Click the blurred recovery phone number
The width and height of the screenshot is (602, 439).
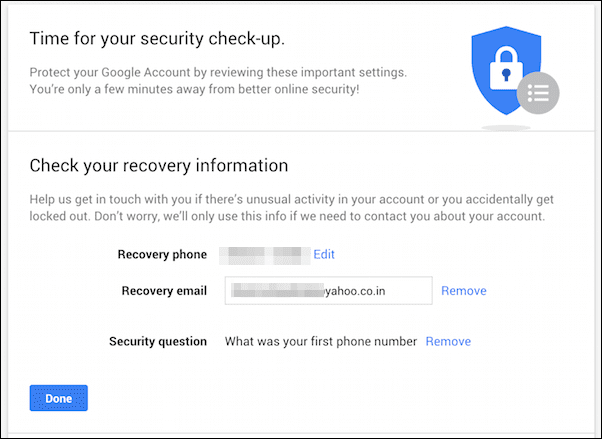tap(265, 256)
